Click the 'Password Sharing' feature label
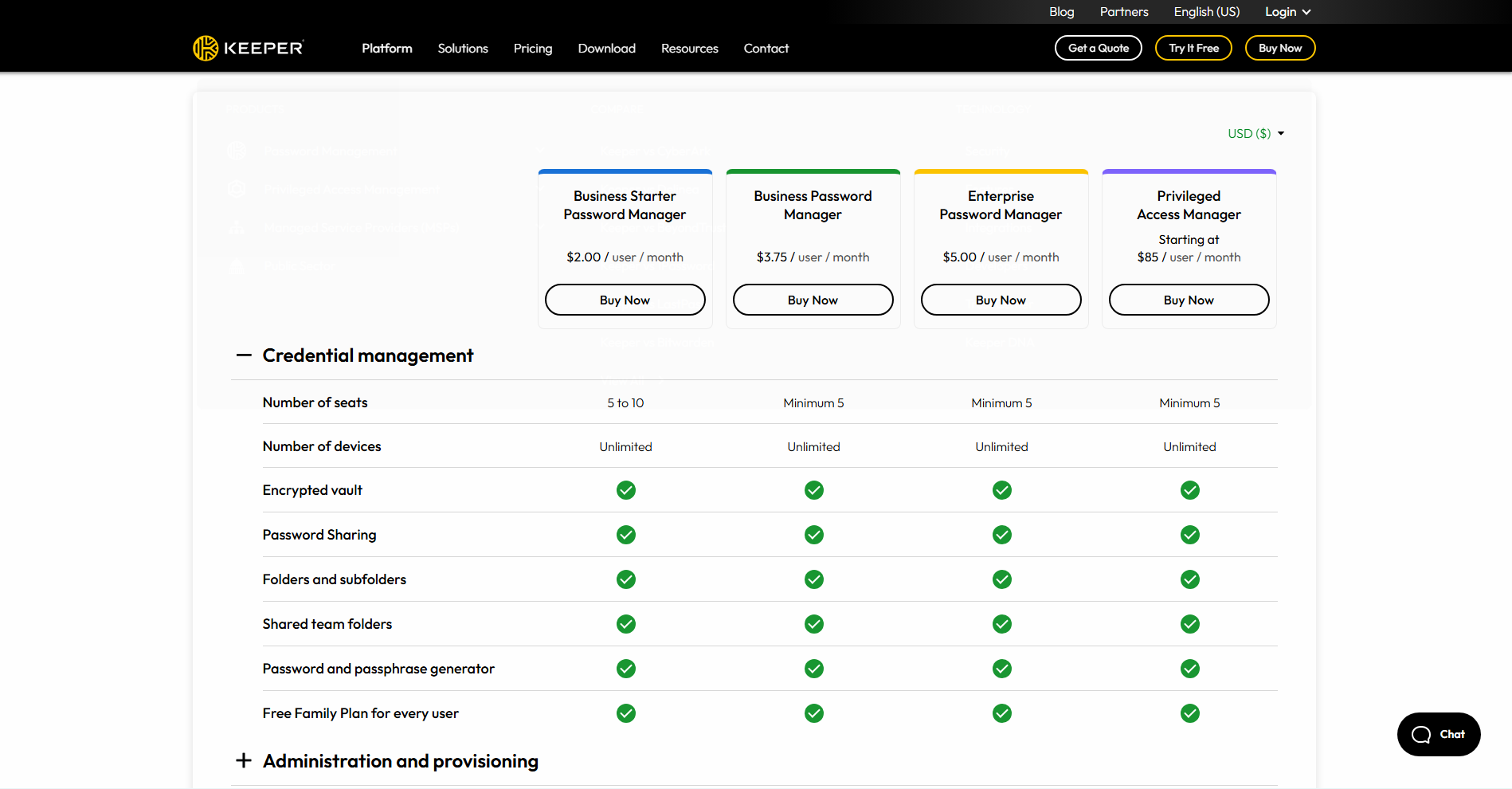Viewport: 1512px width, 789px height. tap(319, 535)
